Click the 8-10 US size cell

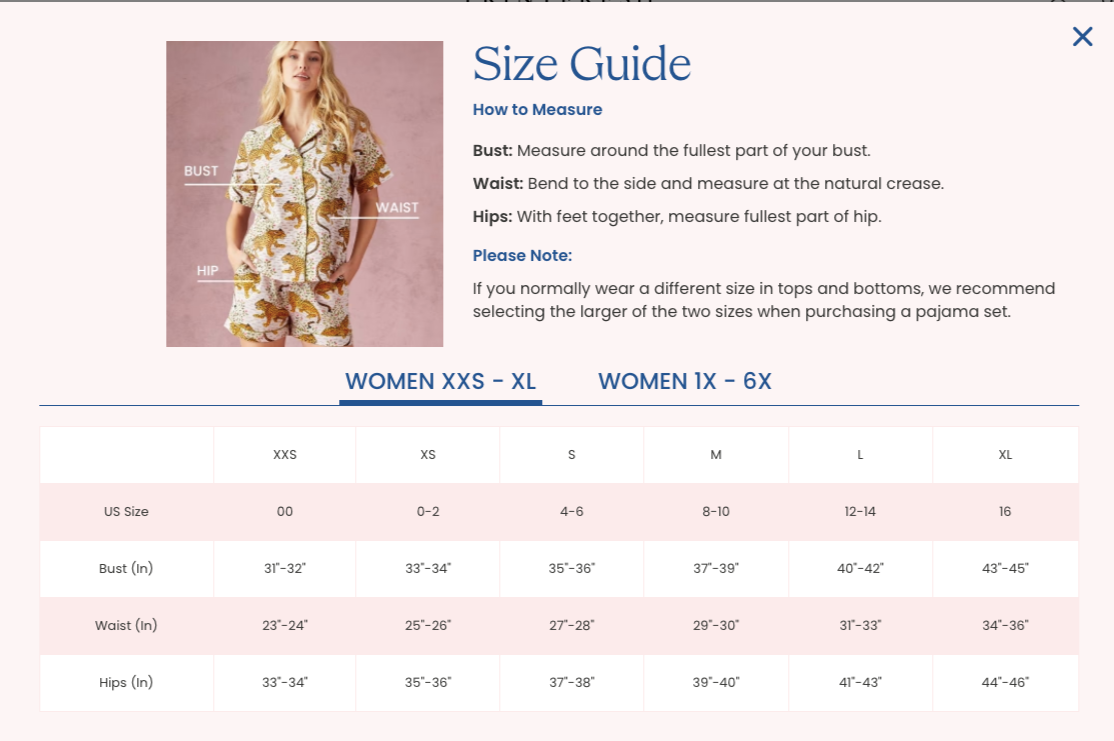716,512
